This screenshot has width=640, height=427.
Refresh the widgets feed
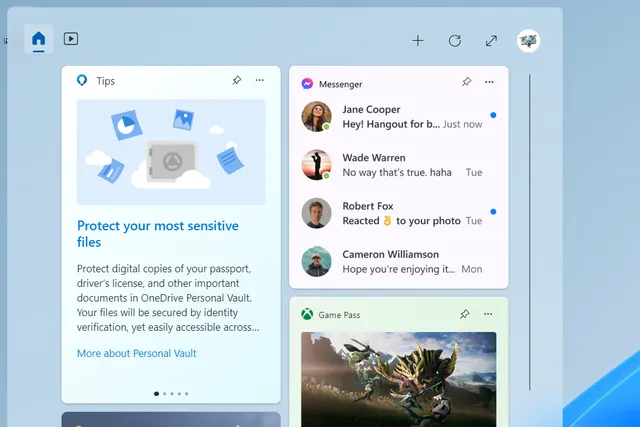tap(455, 41)
